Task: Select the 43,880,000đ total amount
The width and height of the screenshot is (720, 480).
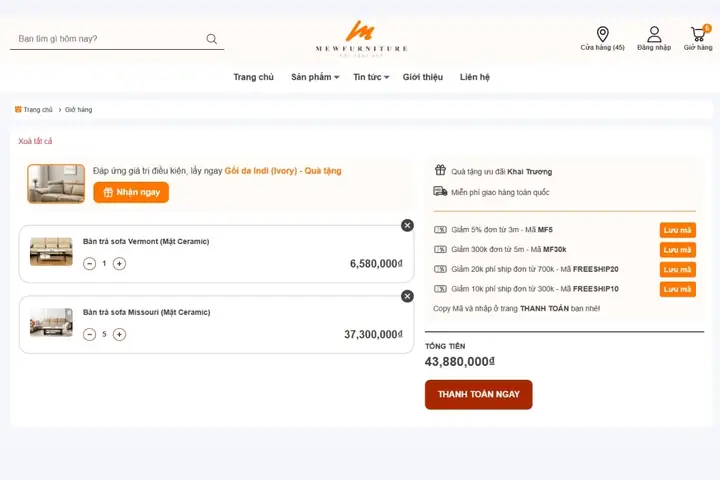Action: 460,362
